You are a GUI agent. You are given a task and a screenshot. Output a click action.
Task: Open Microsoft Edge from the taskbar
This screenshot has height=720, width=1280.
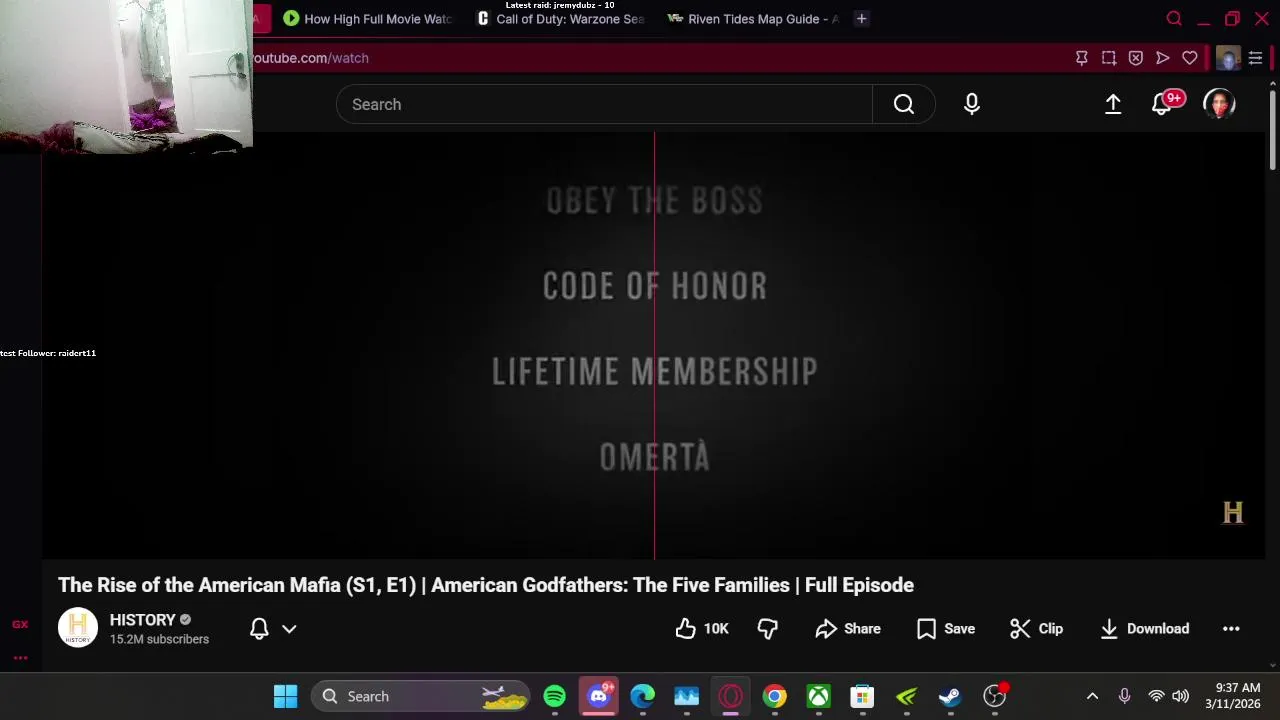[x=643, y=696]
